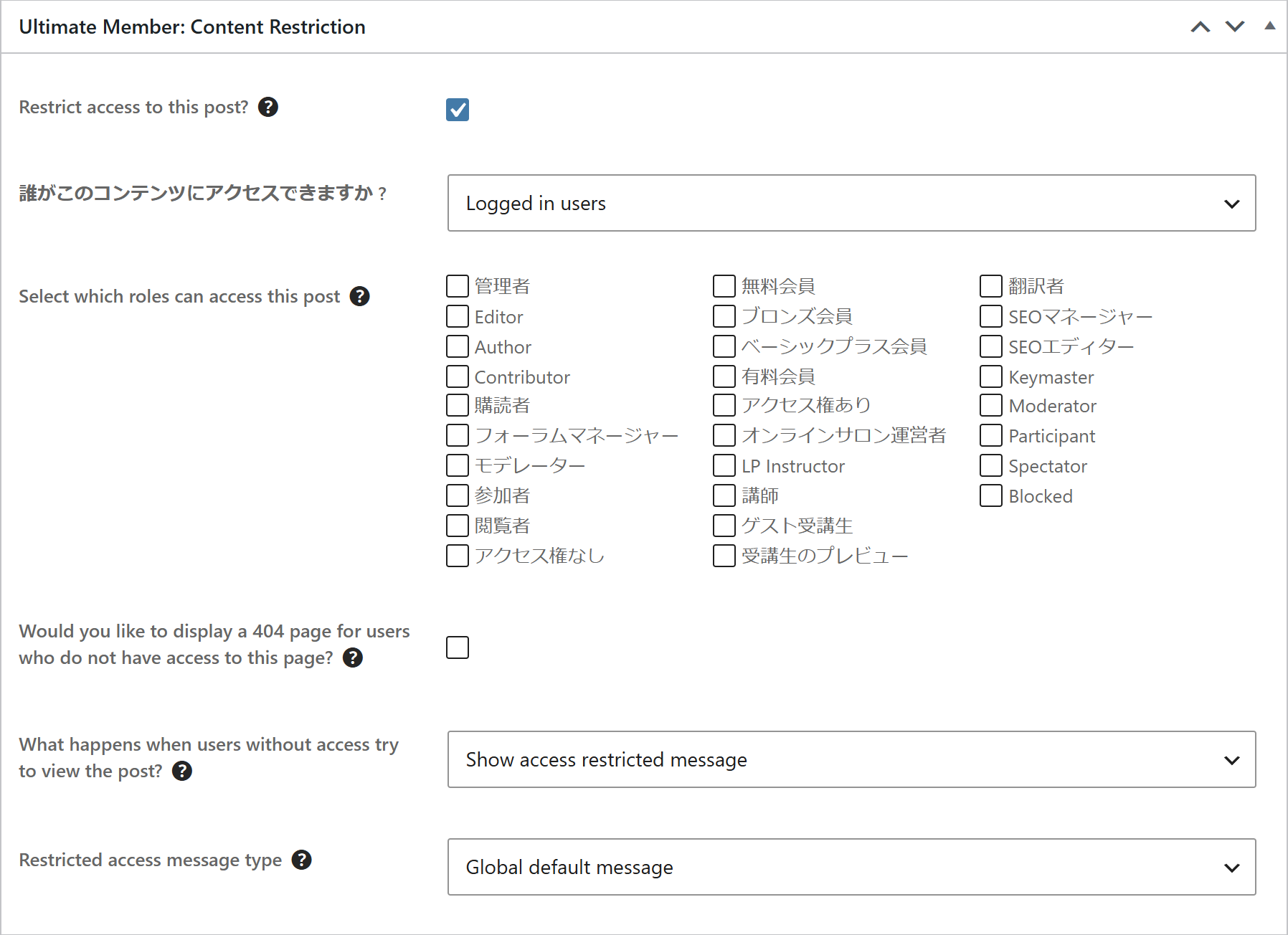Image resolution: width=1288 pixels, height=935 pixels.
Task: Select 参加者 role checkbox
Action: (458, 495)
